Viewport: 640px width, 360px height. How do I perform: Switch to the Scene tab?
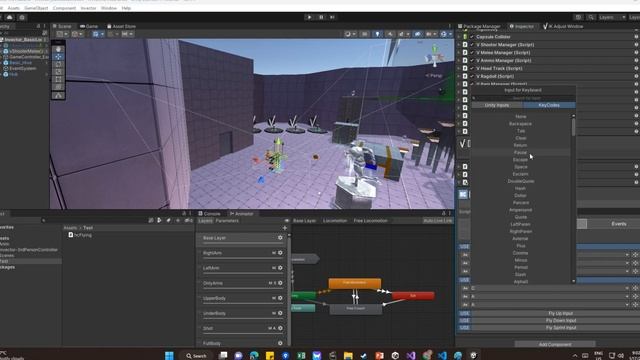62,26
